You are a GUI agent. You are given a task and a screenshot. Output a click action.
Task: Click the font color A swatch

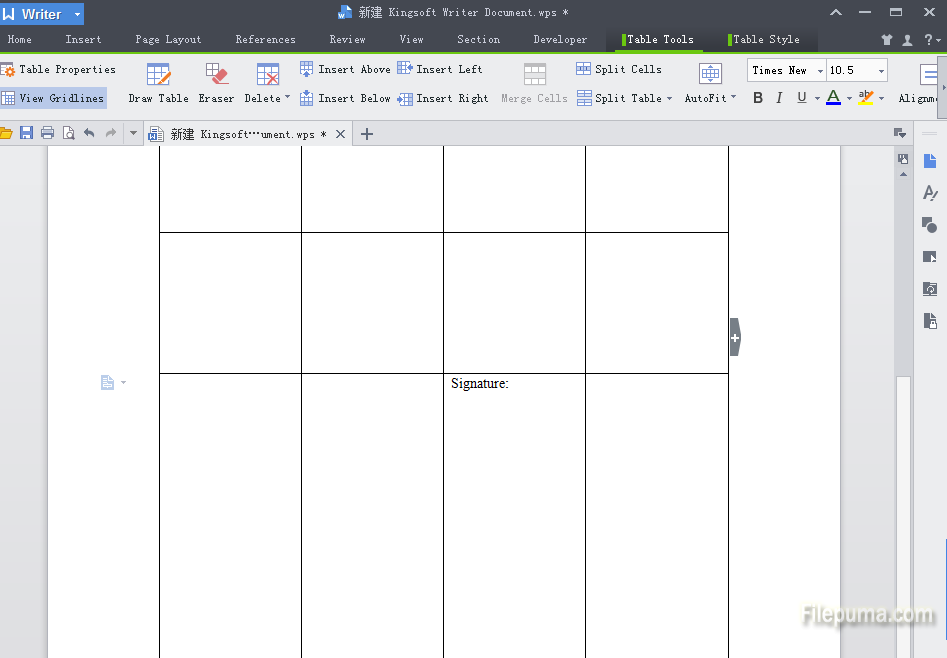click(833, 98)
